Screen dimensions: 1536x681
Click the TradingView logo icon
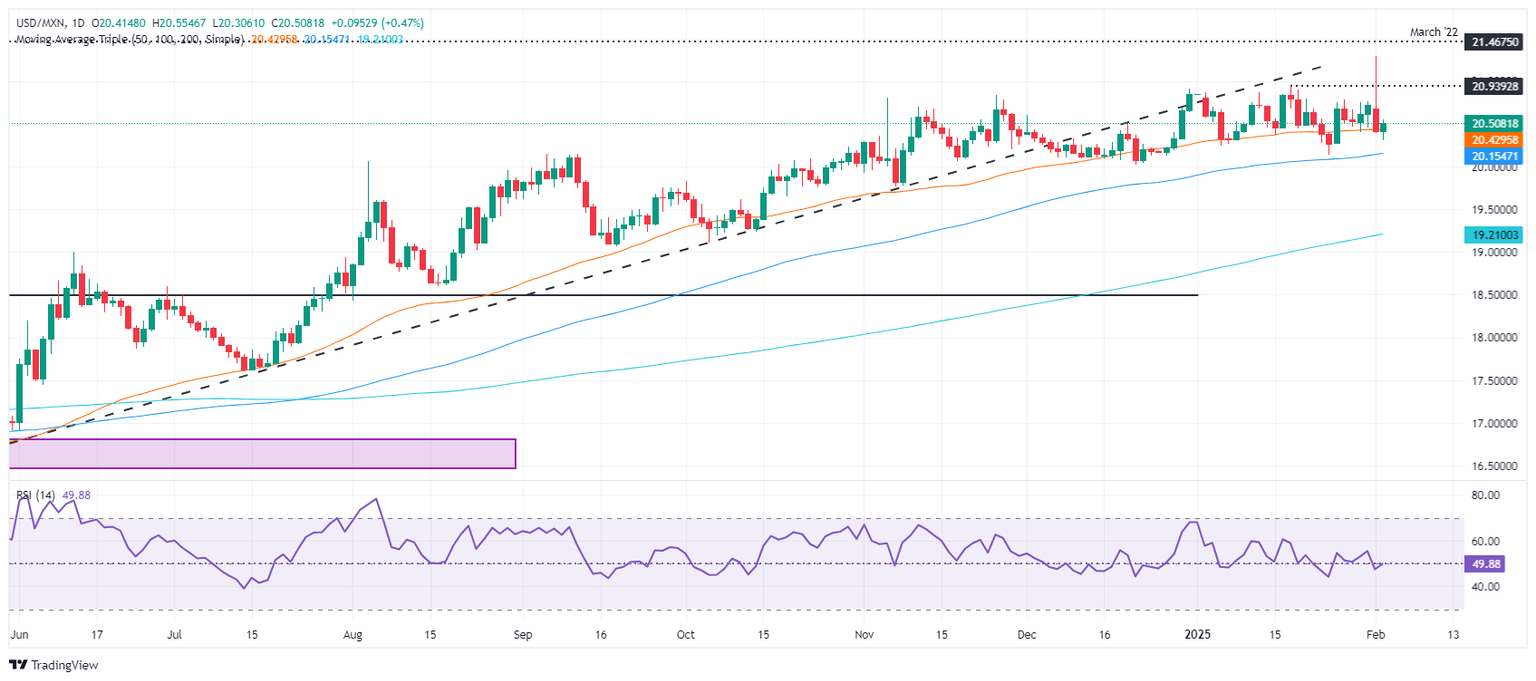click(x=19, y=665)
